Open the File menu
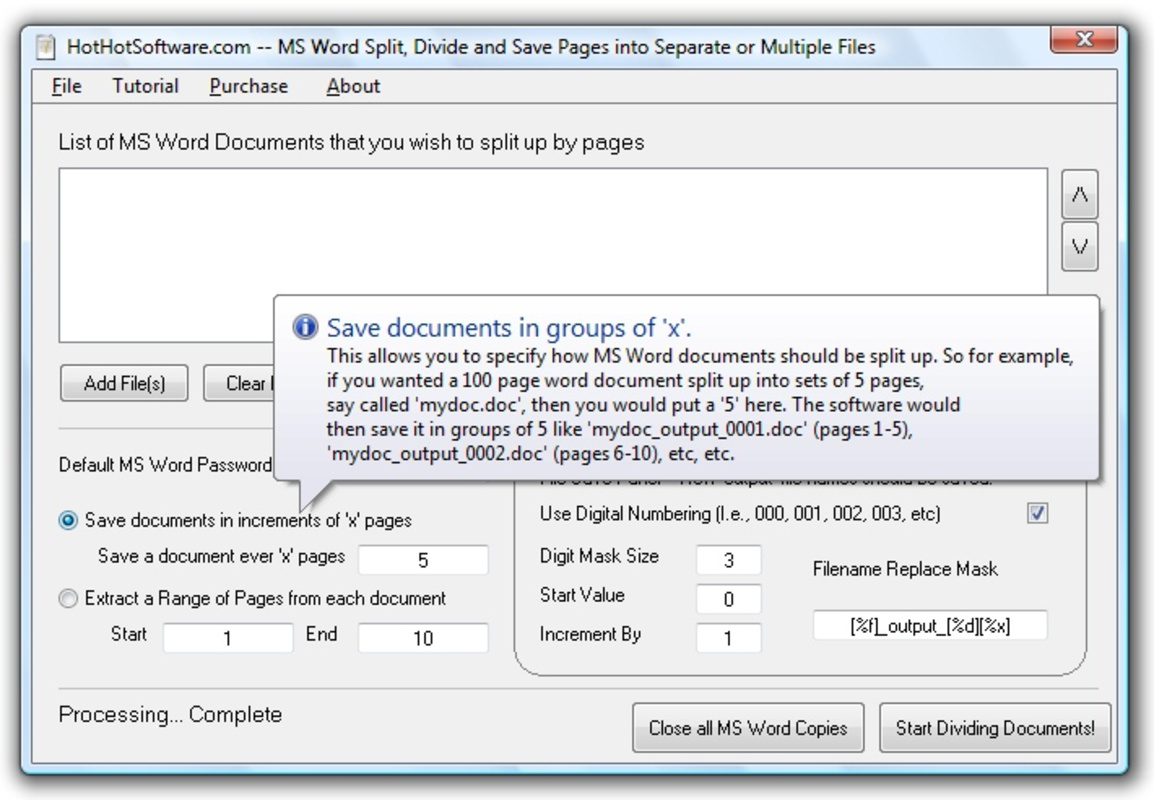1154x800 pixels. tap(66, 86)
